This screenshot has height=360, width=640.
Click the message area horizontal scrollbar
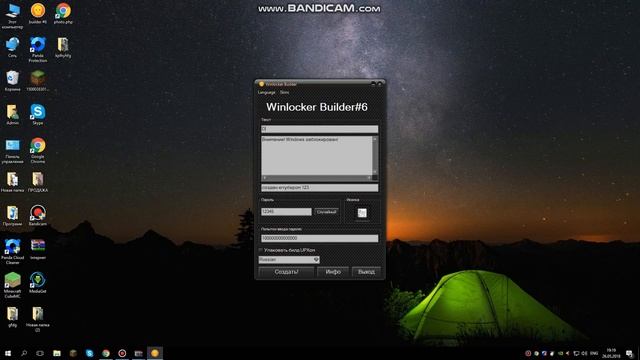tap(317, 178)
